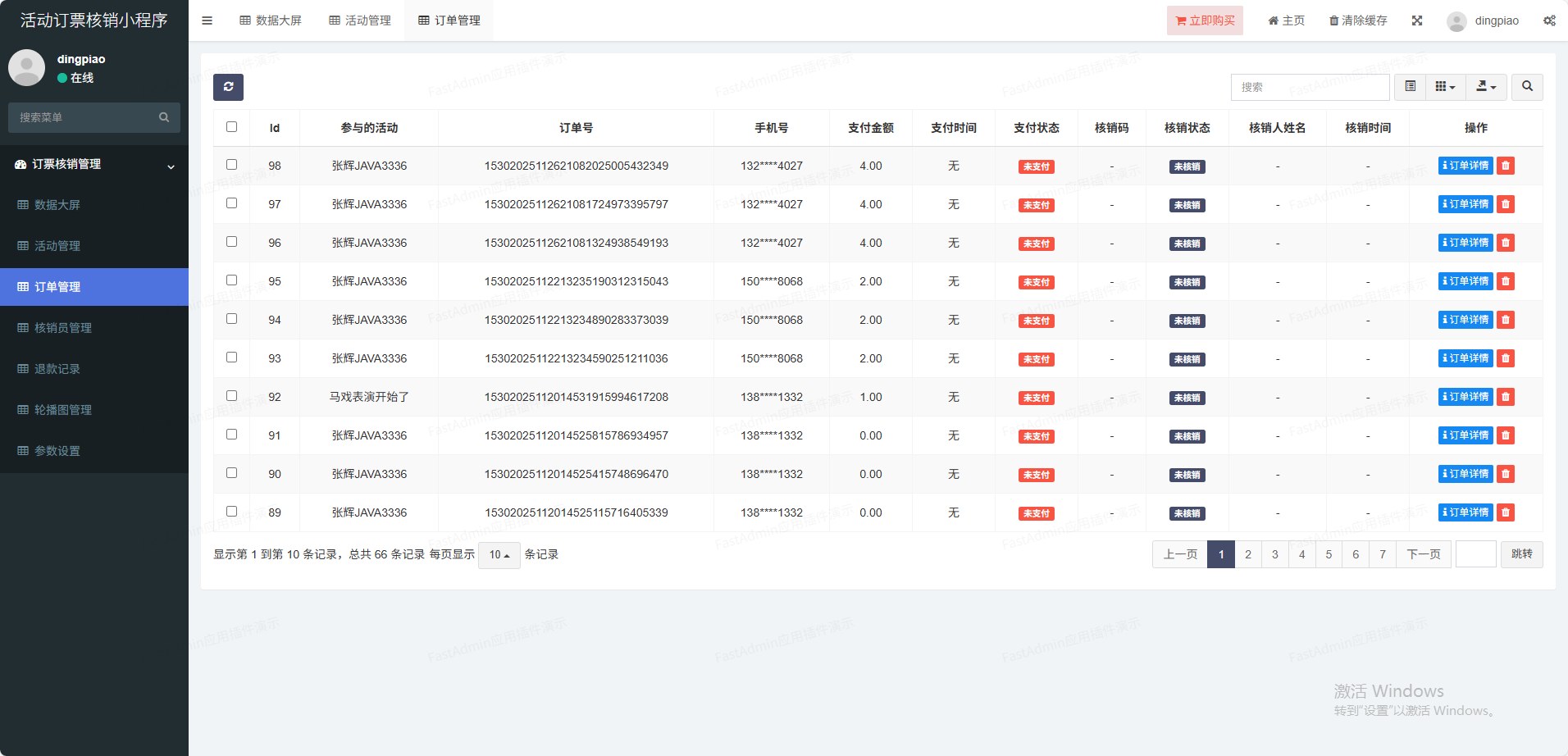The width and height of the screenshot is (1568, 756).
Task: Open the columns visibility dropdown
Action: pyautogui.click(x=1445, y=87)
